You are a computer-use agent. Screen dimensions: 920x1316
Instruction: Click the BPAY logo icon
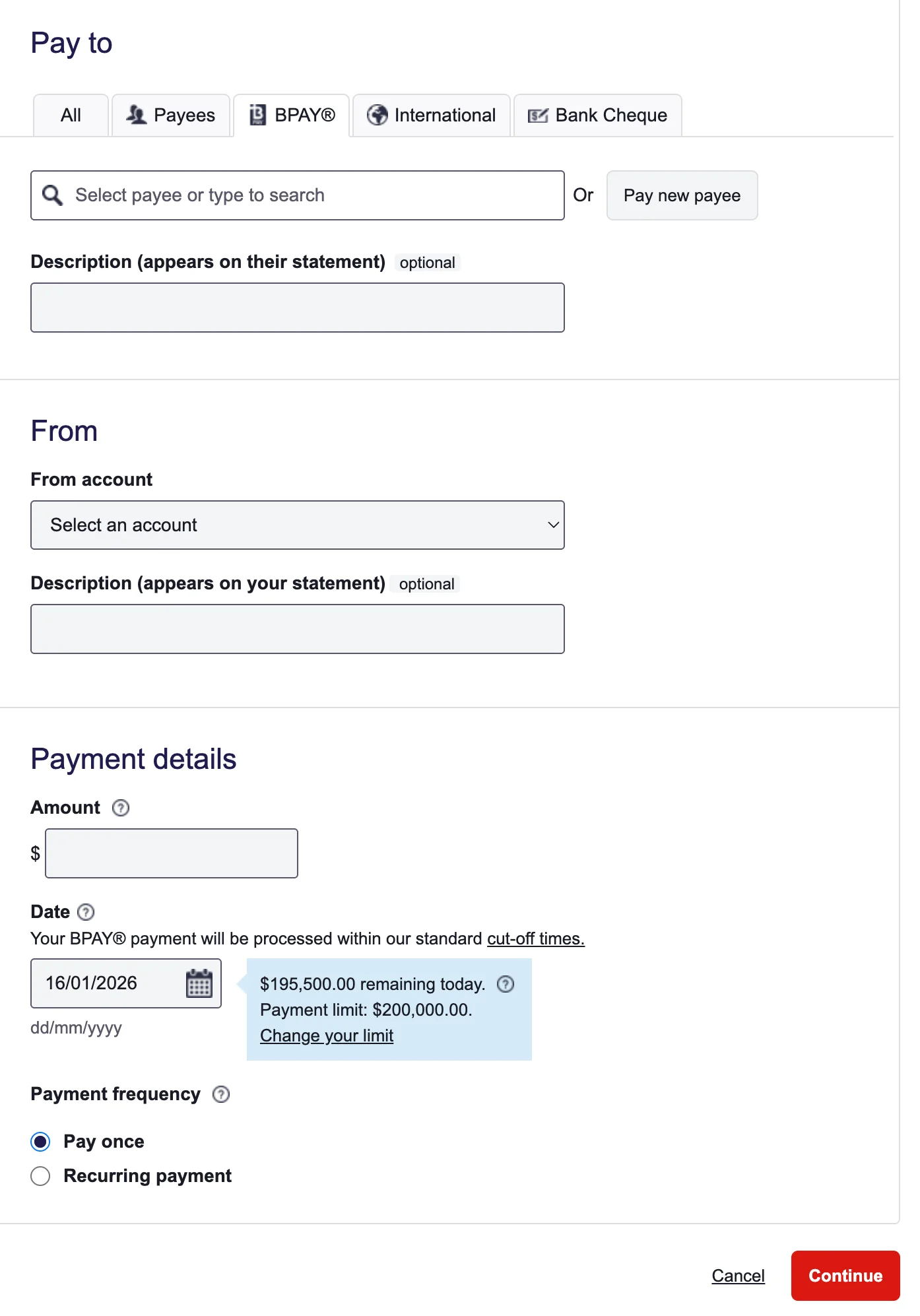pos(257,114)
